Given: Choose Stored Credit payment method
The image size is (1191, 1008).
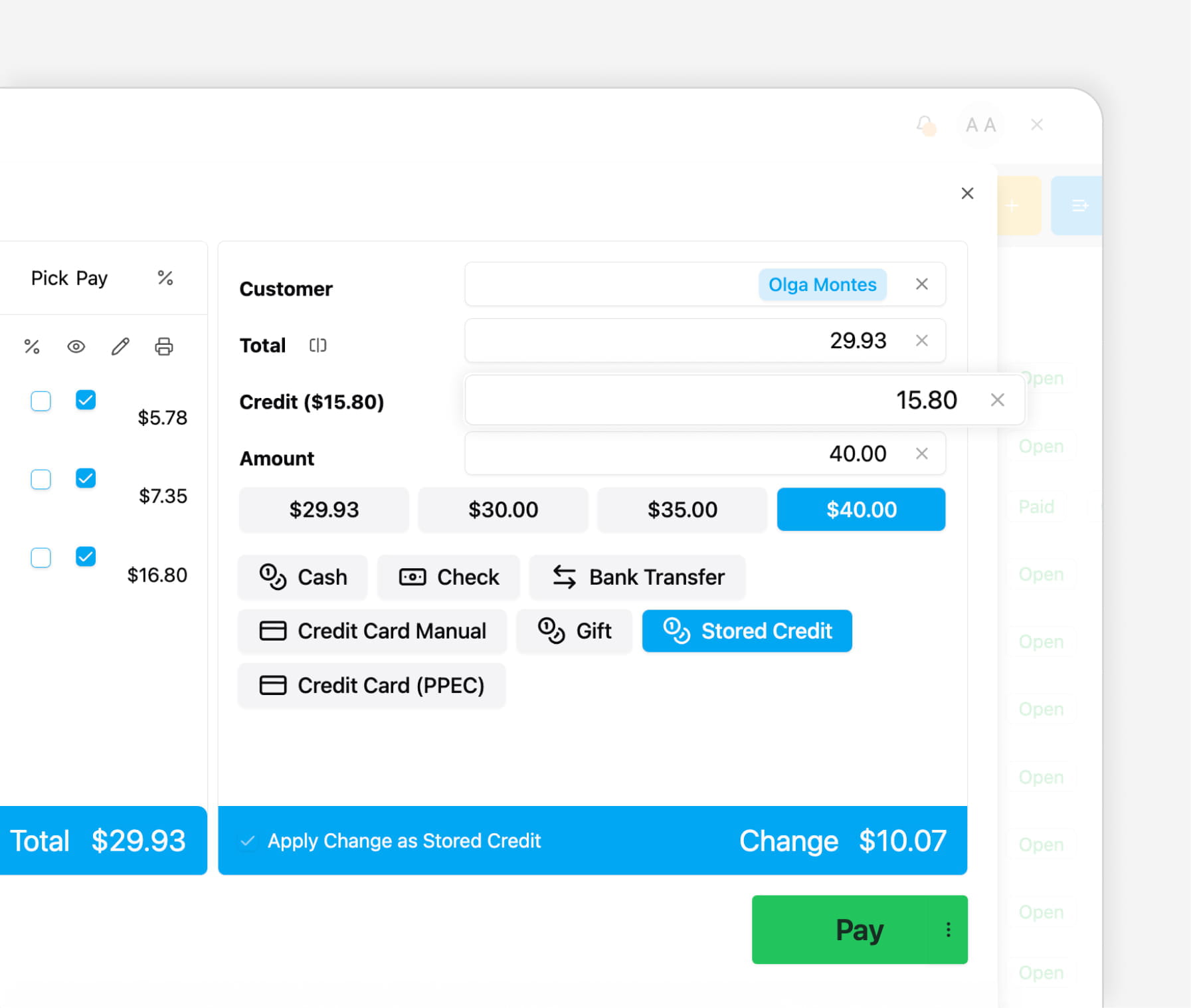Looking at the screenshot, I should click(747, 631).
